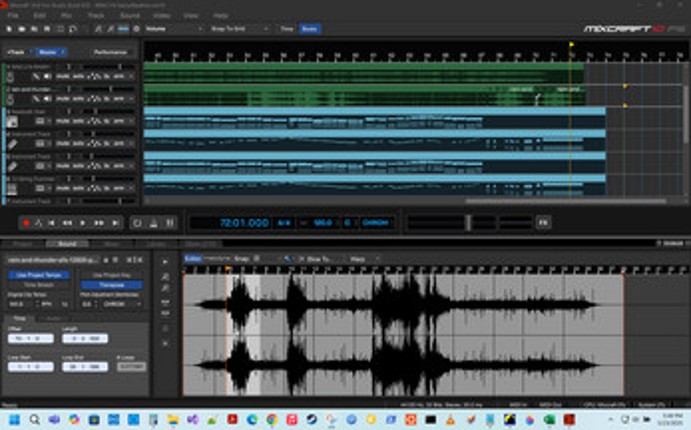Click the red Record button in transport
The image size is (691, 430).
[x=26, y=222]
